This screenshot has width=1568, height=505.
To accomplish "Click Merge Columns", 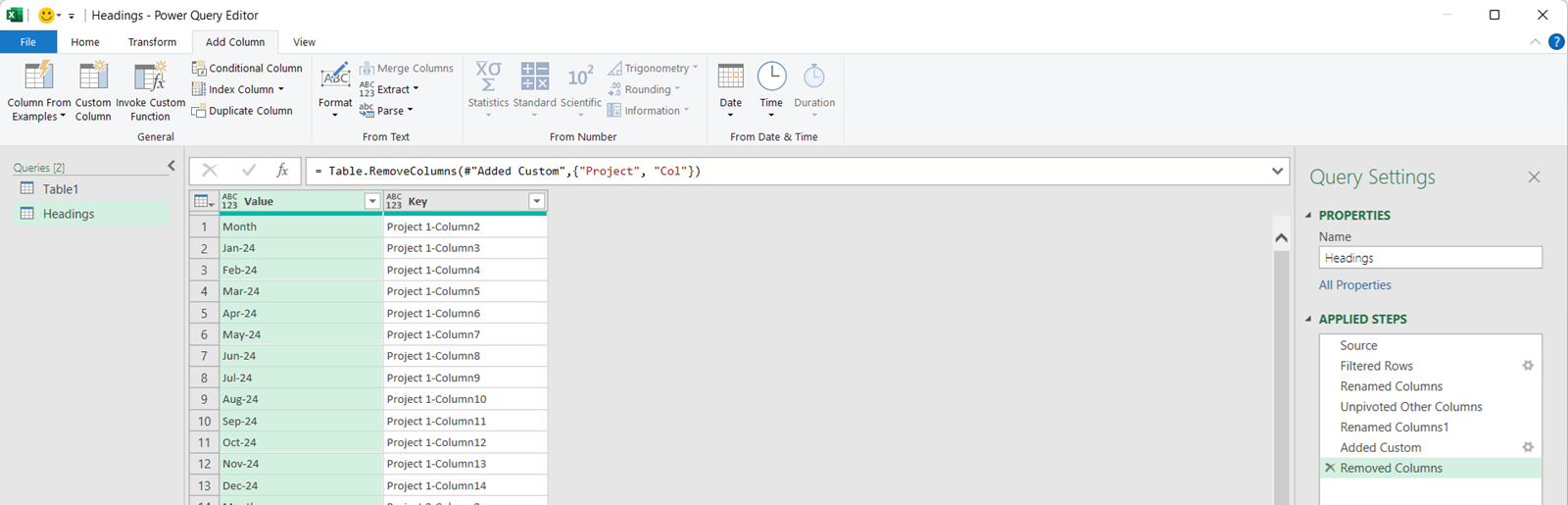I will pos(407,68).
